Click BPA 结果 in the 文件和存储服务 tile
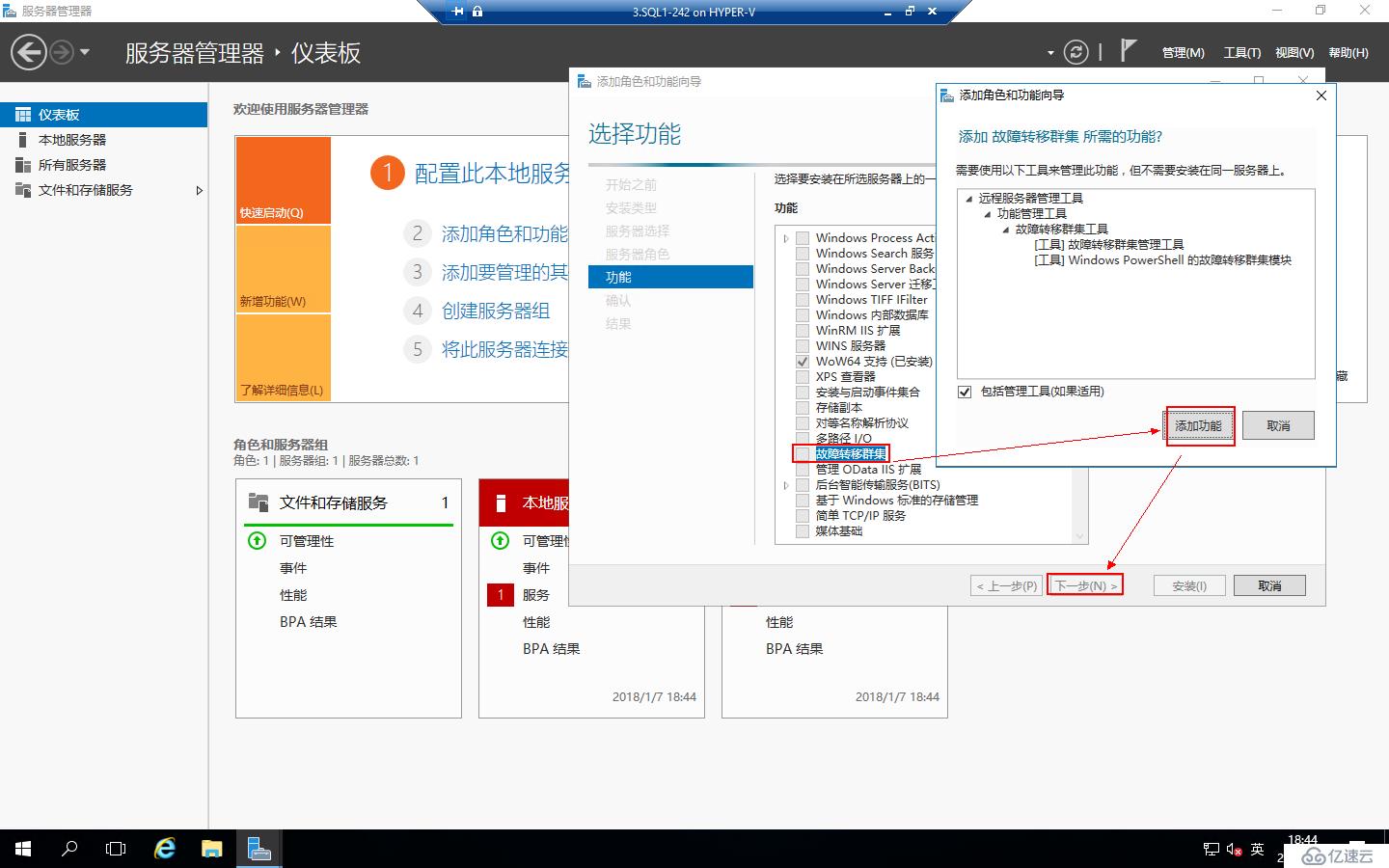 coord(309,622)
